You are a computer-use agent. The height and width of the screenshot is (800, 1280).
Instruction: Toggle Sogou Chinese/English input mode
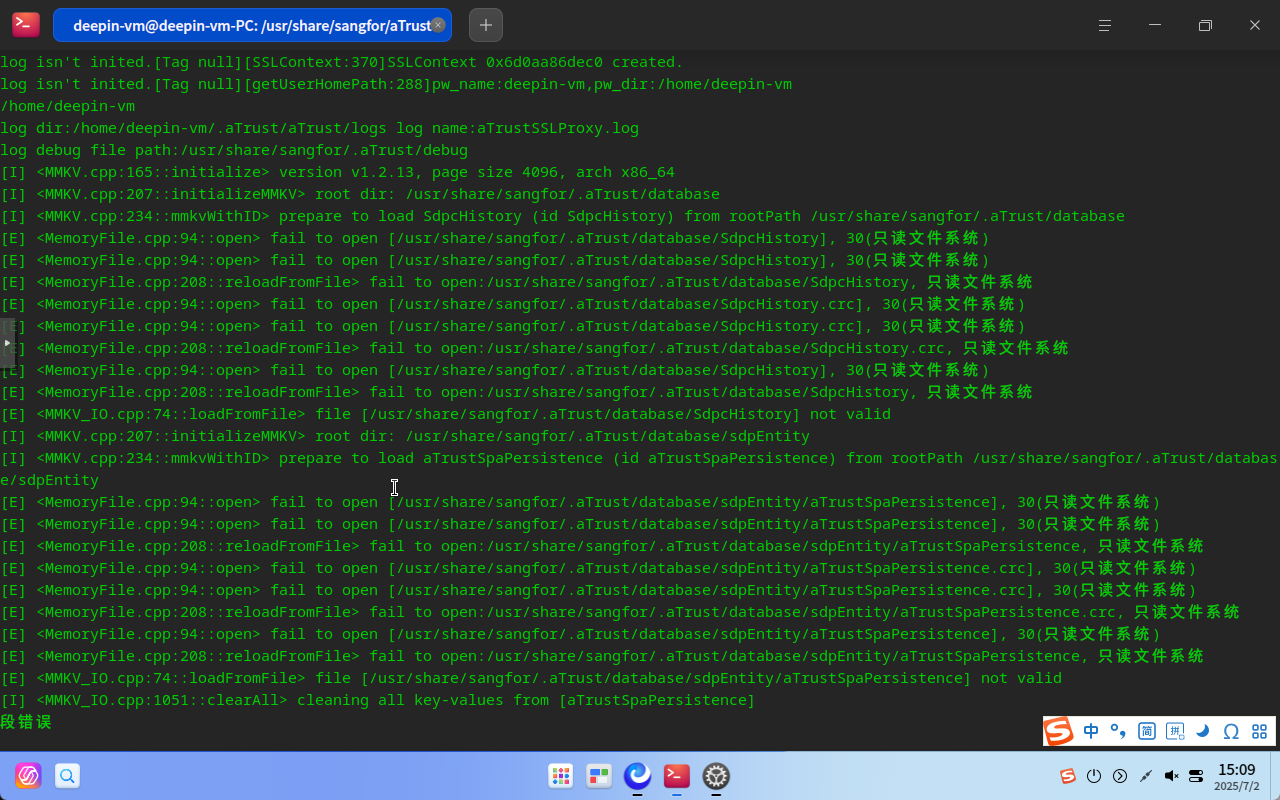pos(1091,731)
